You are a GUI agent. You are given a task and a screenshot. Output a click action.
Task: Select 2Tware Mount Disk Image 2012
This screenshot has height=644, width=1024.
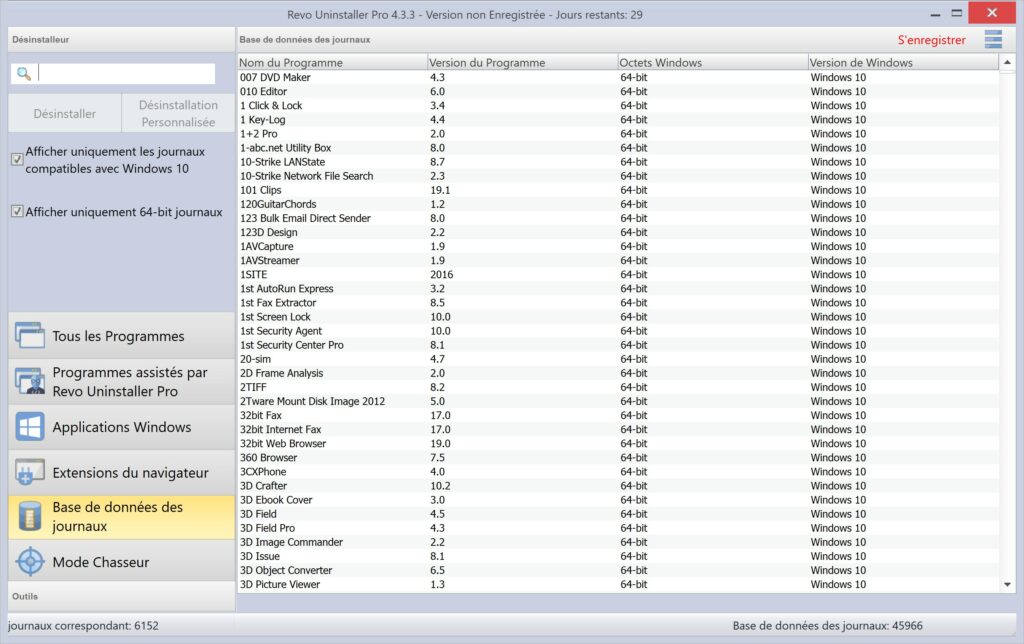point(618,401)
